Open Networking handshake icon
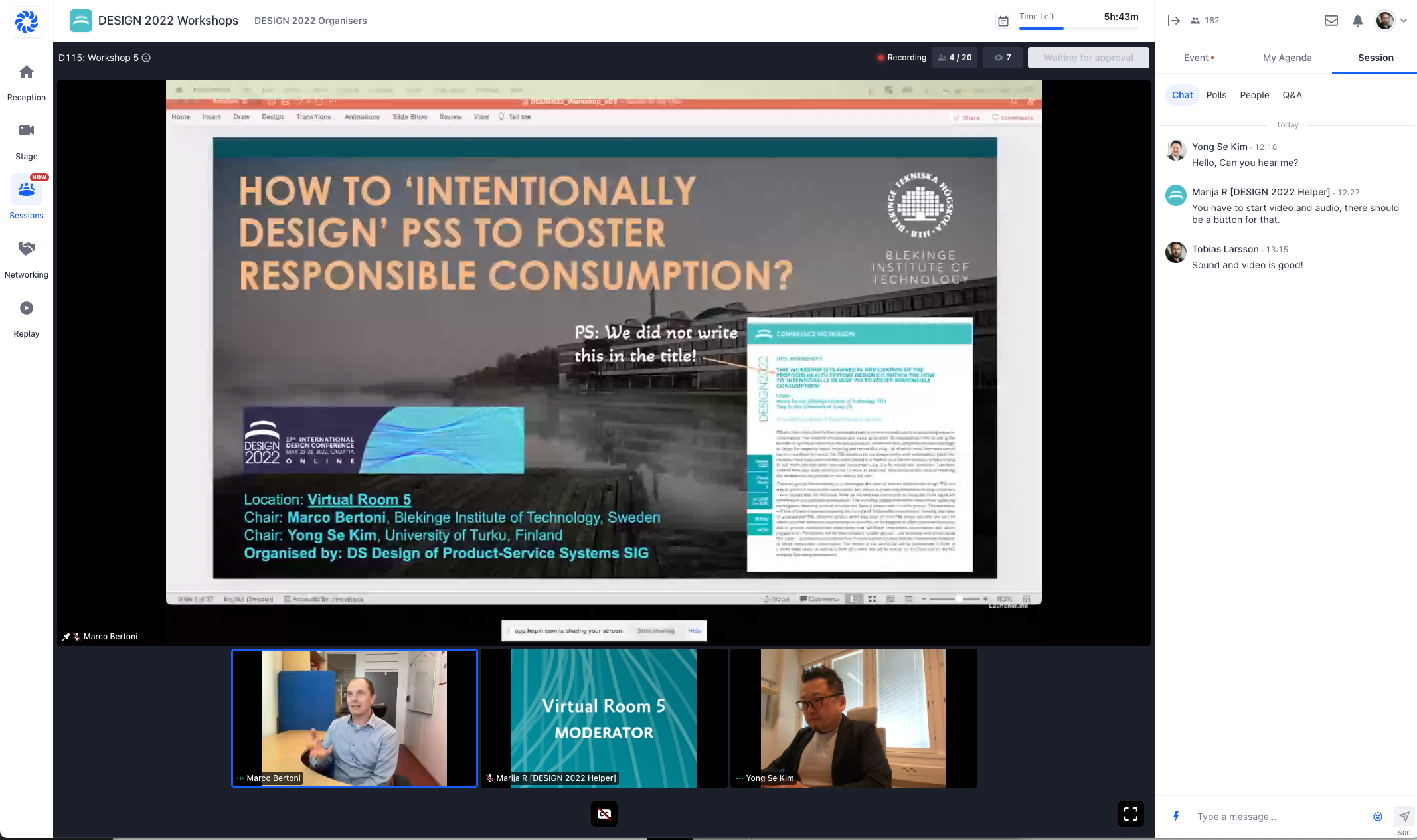Screen dimensions: 1417x840 (27, 248)
